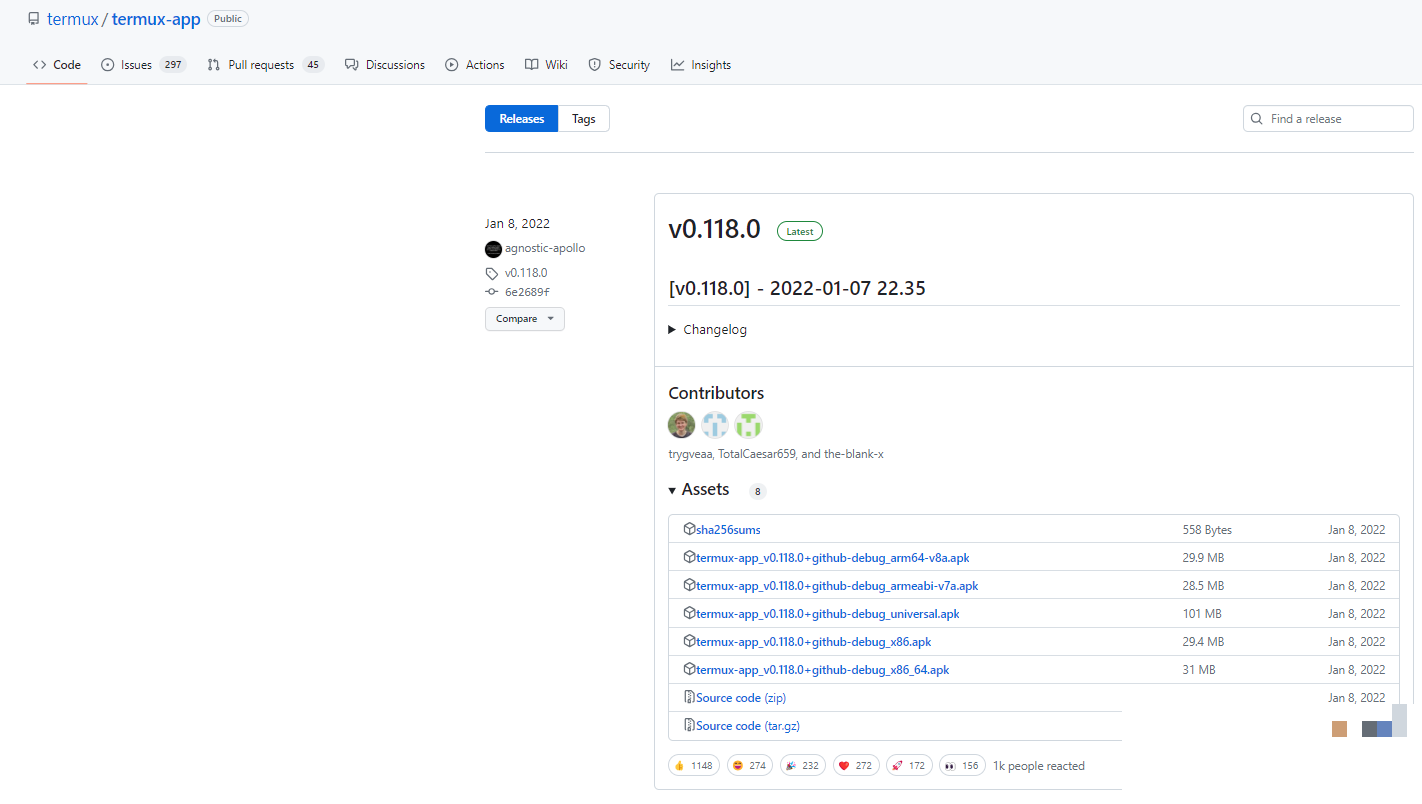The height and width of the screenshot is (804, 1422).
Task: Download the sha256sums file
Action: (x=728, y=530)
